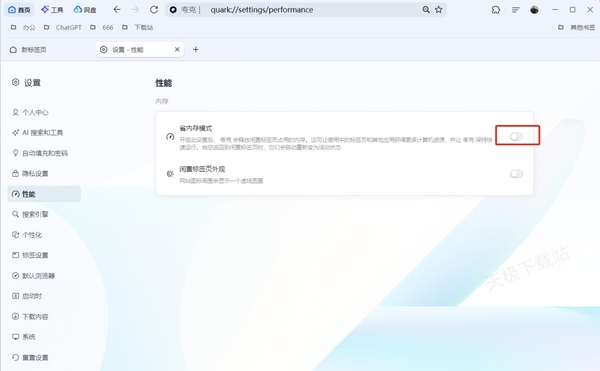The image size is (600, 371).
Task: Select 性能 in the sidebar
Action: tap(44, 194)
